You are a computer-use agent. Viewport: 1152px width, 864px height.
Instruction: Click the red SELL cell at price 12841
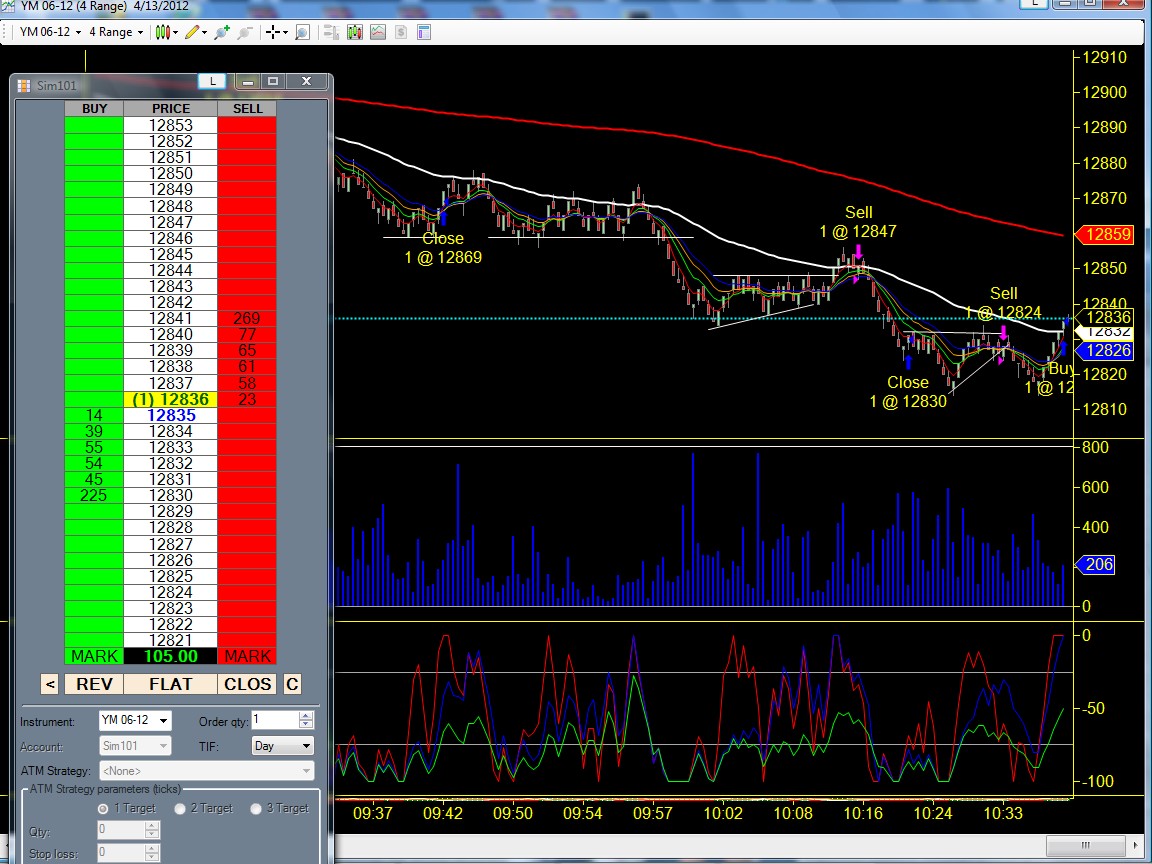point(247,319)
